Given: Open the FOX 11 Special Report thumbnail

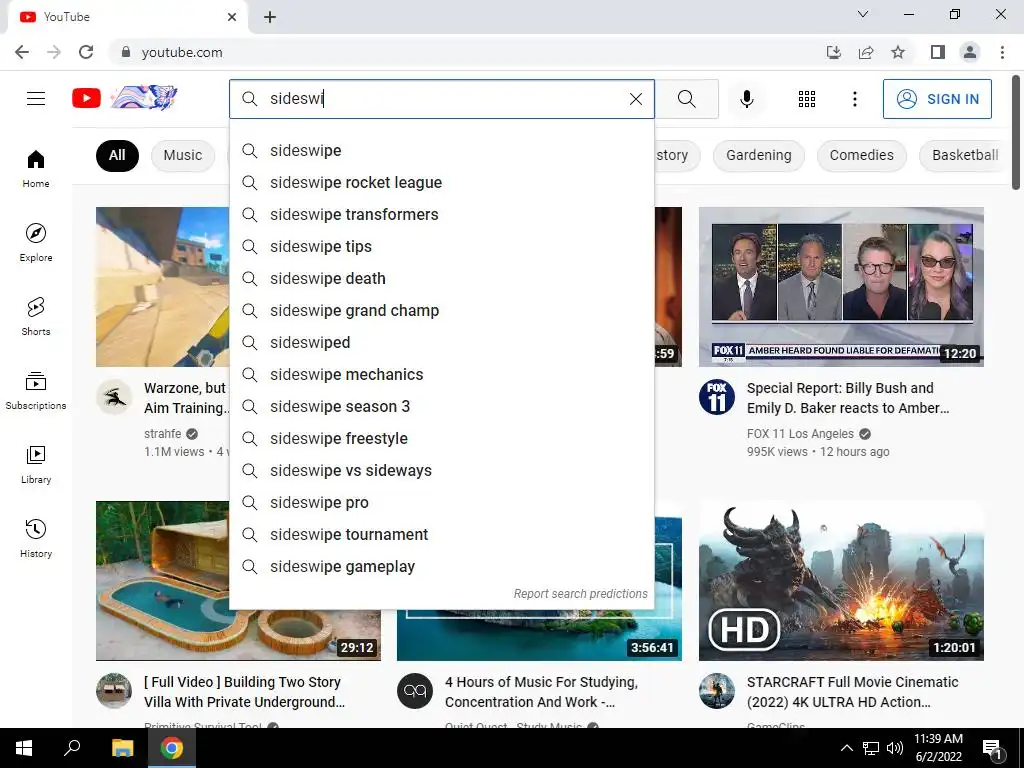Looking at the screenshot, I should (x=841, y=287).
